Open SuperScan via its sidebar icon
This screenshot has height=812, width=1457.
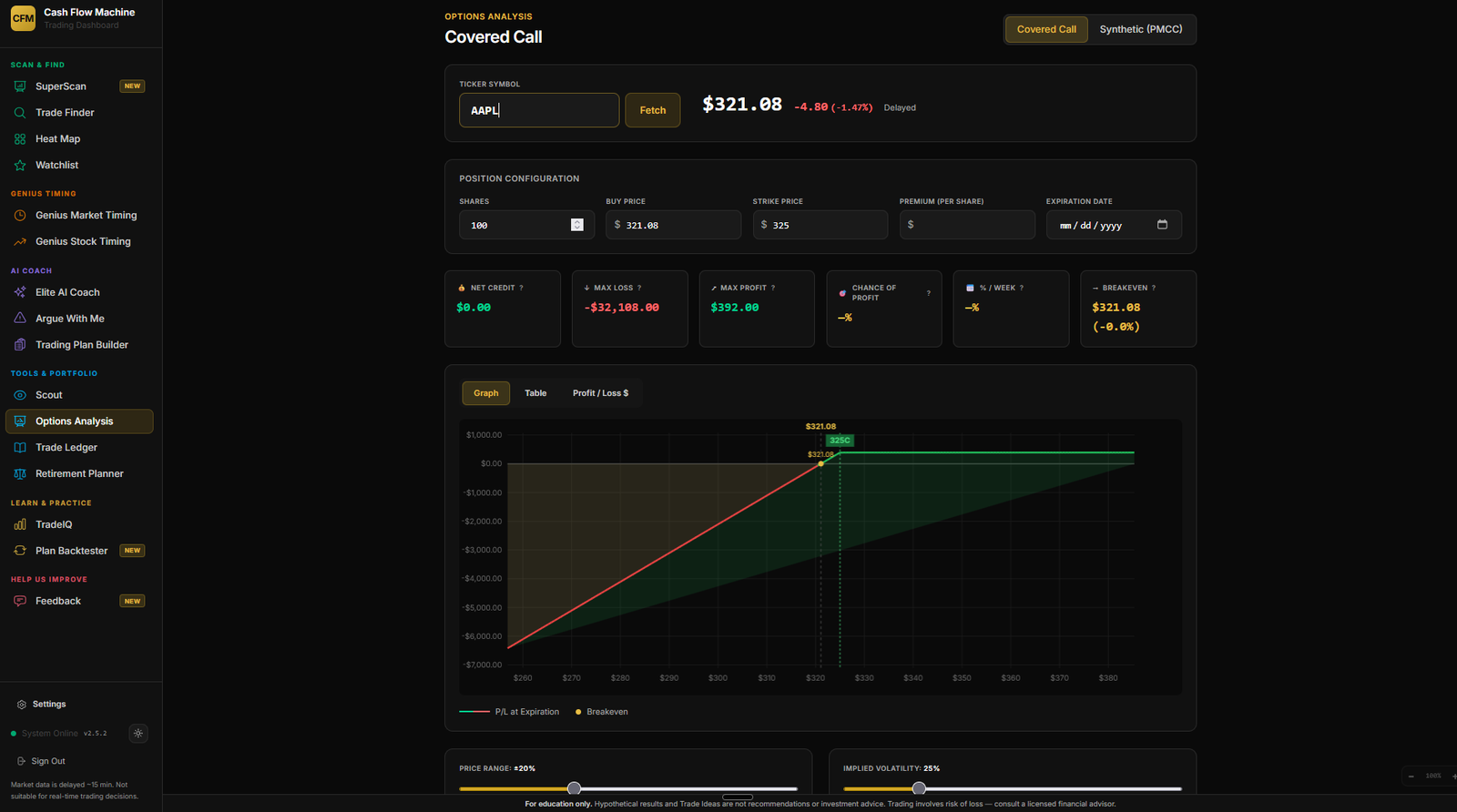(x=20, y=86)
